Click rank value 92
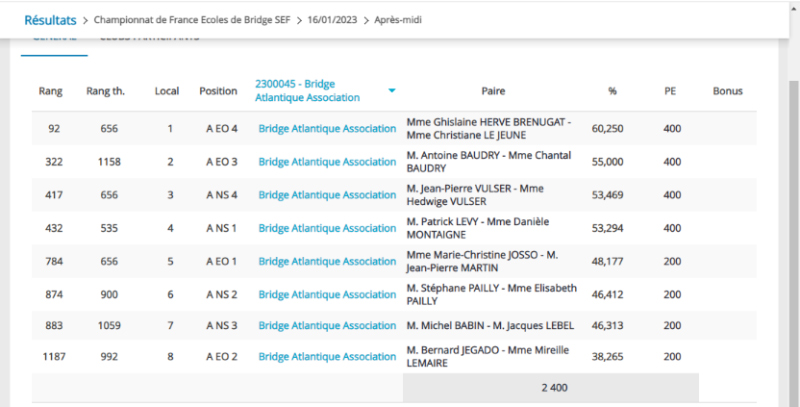This screenshot has width=800, height=407. click(x=54, y=129)
